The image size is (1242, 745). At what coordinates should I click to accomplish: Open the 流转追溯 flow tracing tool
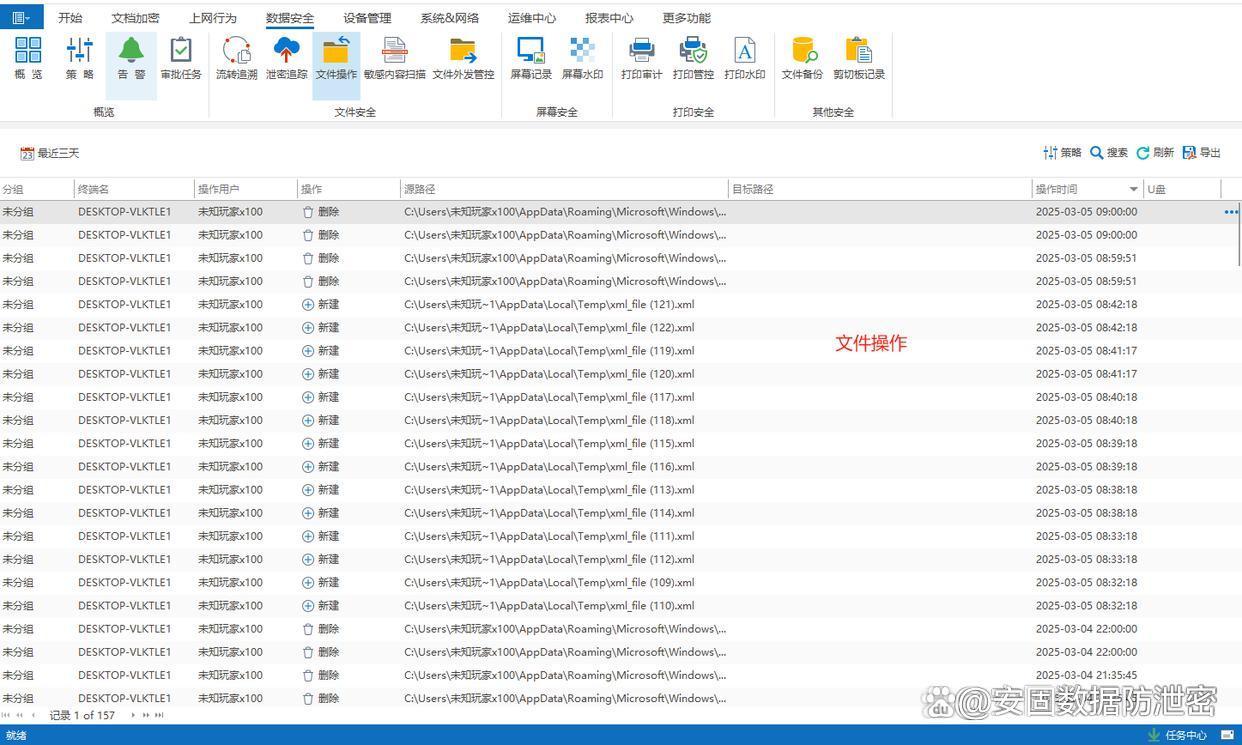point(236,58)
